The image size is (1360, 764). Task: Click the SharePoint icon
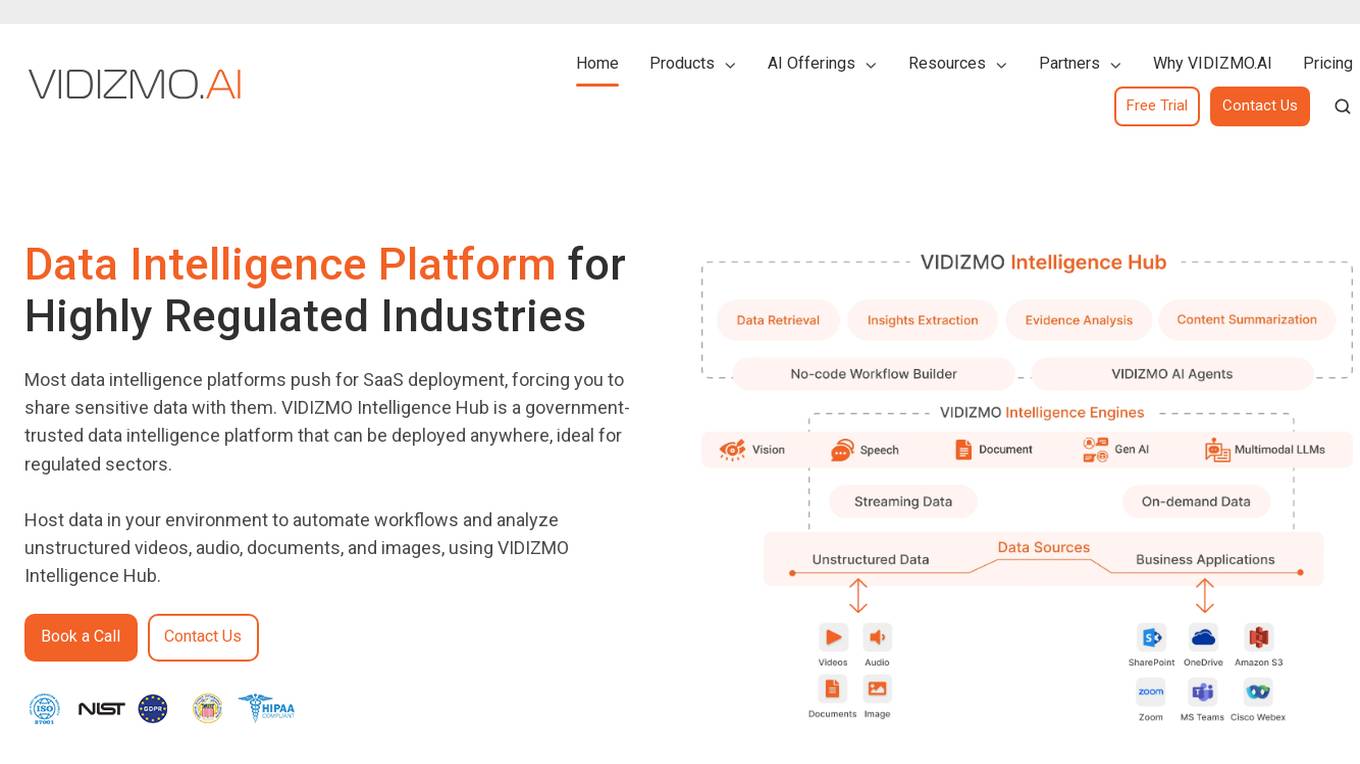[1151, 637]
